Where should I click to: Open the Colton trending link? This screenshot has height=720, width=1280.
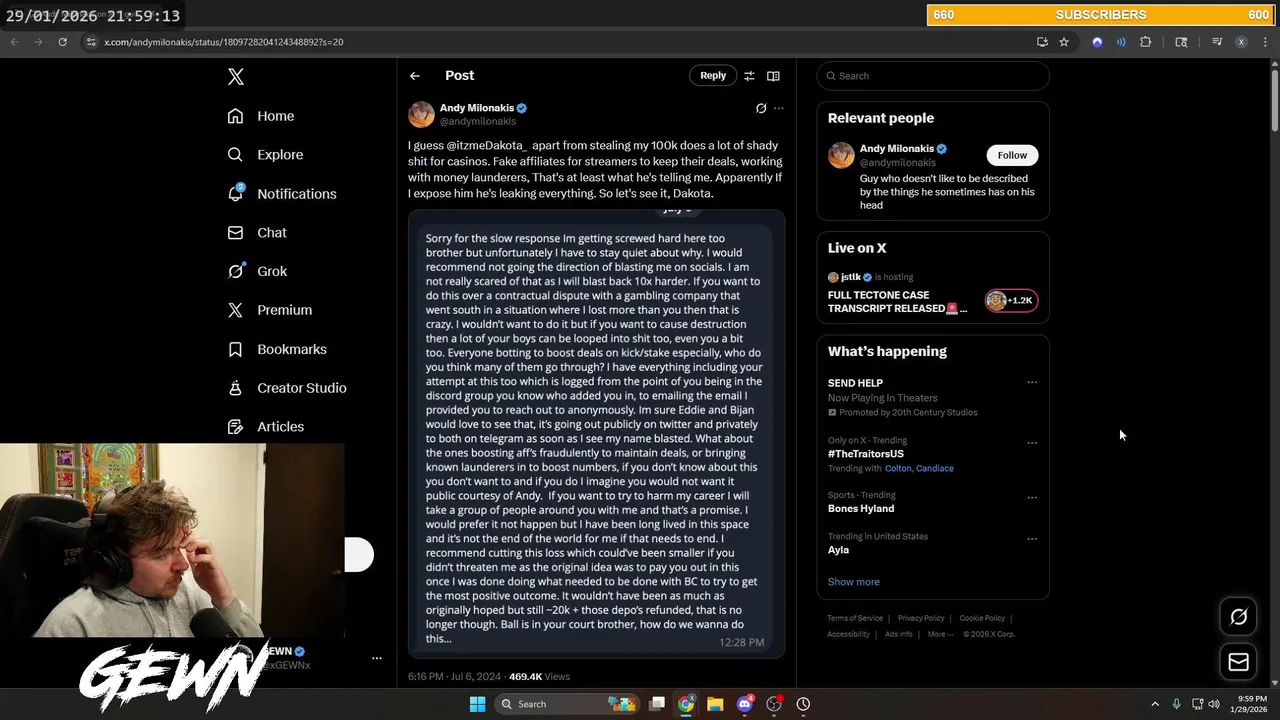tap(897, 468)
